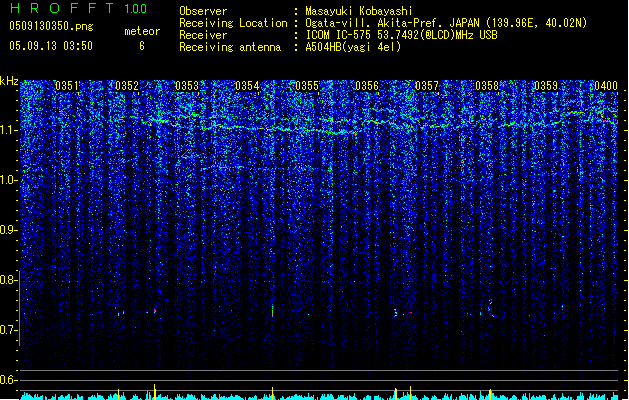Click the vertical meteor echo near 0354
Image resolution: width=629 pixels, height=400 pixels.
(x=273, y=311)
